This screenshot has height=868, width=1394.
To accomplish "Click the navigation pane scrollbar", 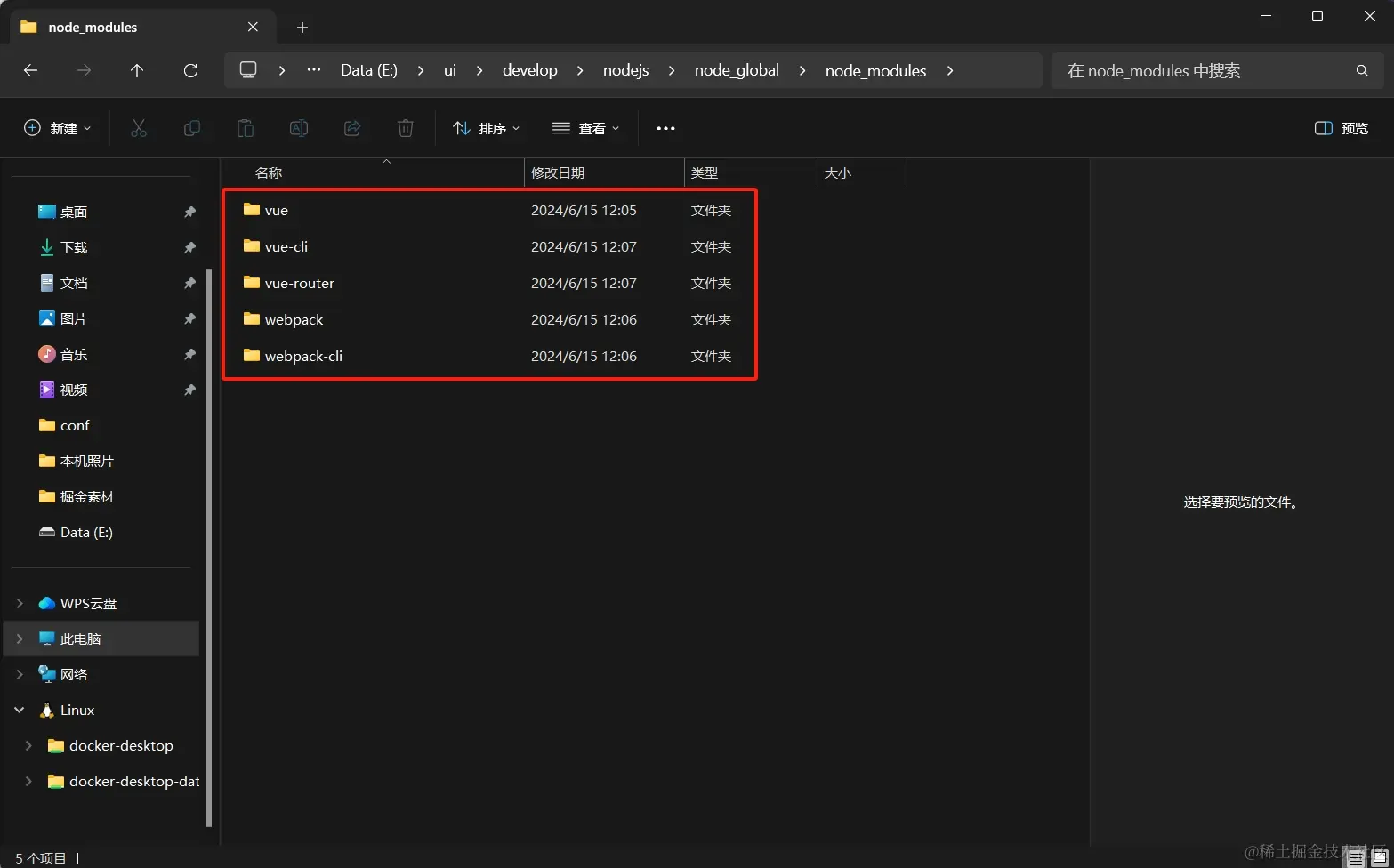I will [x=209, y=548].
